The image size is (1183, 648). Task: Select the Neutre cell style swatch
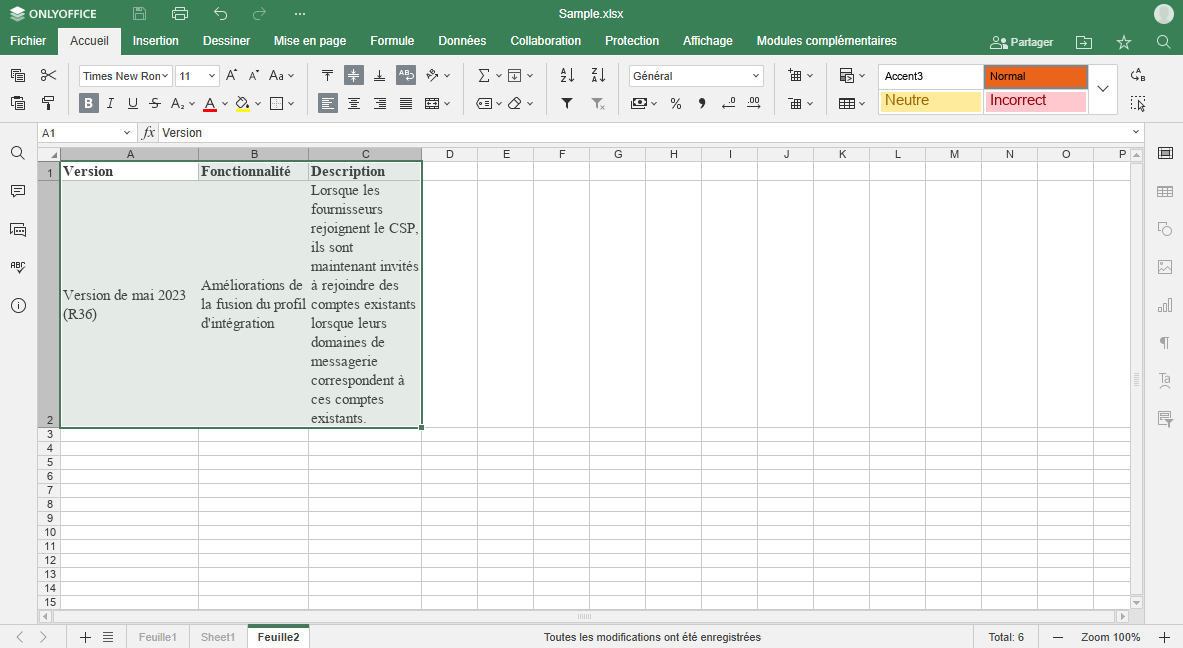point(930,101)
